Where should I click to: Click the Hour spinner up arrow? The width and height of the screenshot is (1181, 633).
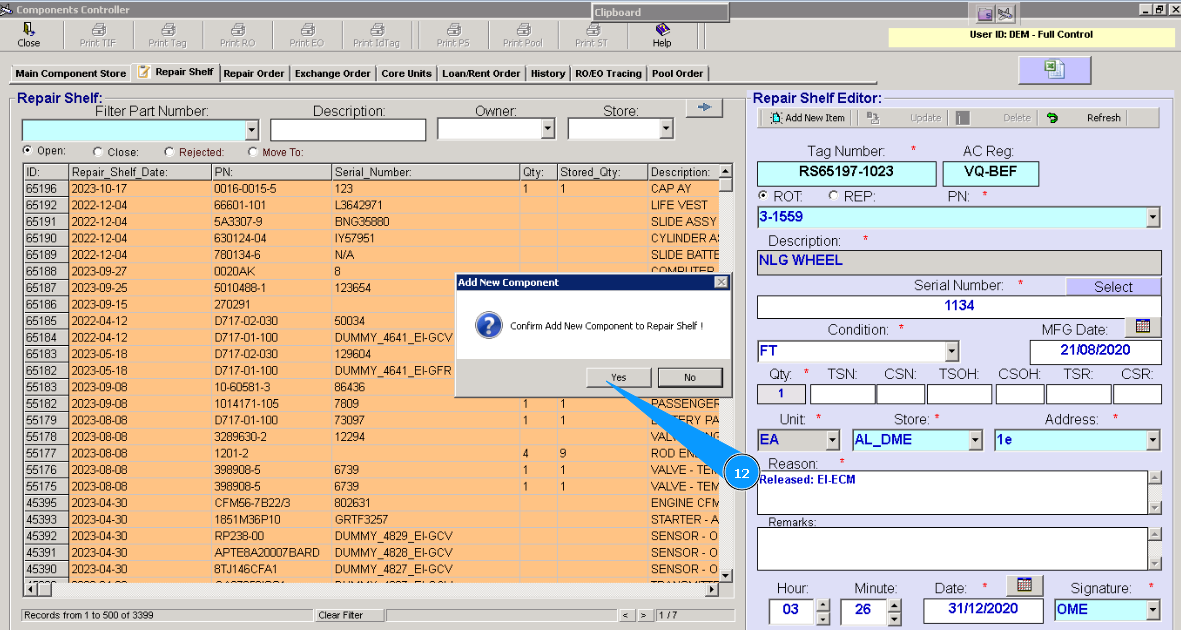pyautogui.click(x=823, y=604)
